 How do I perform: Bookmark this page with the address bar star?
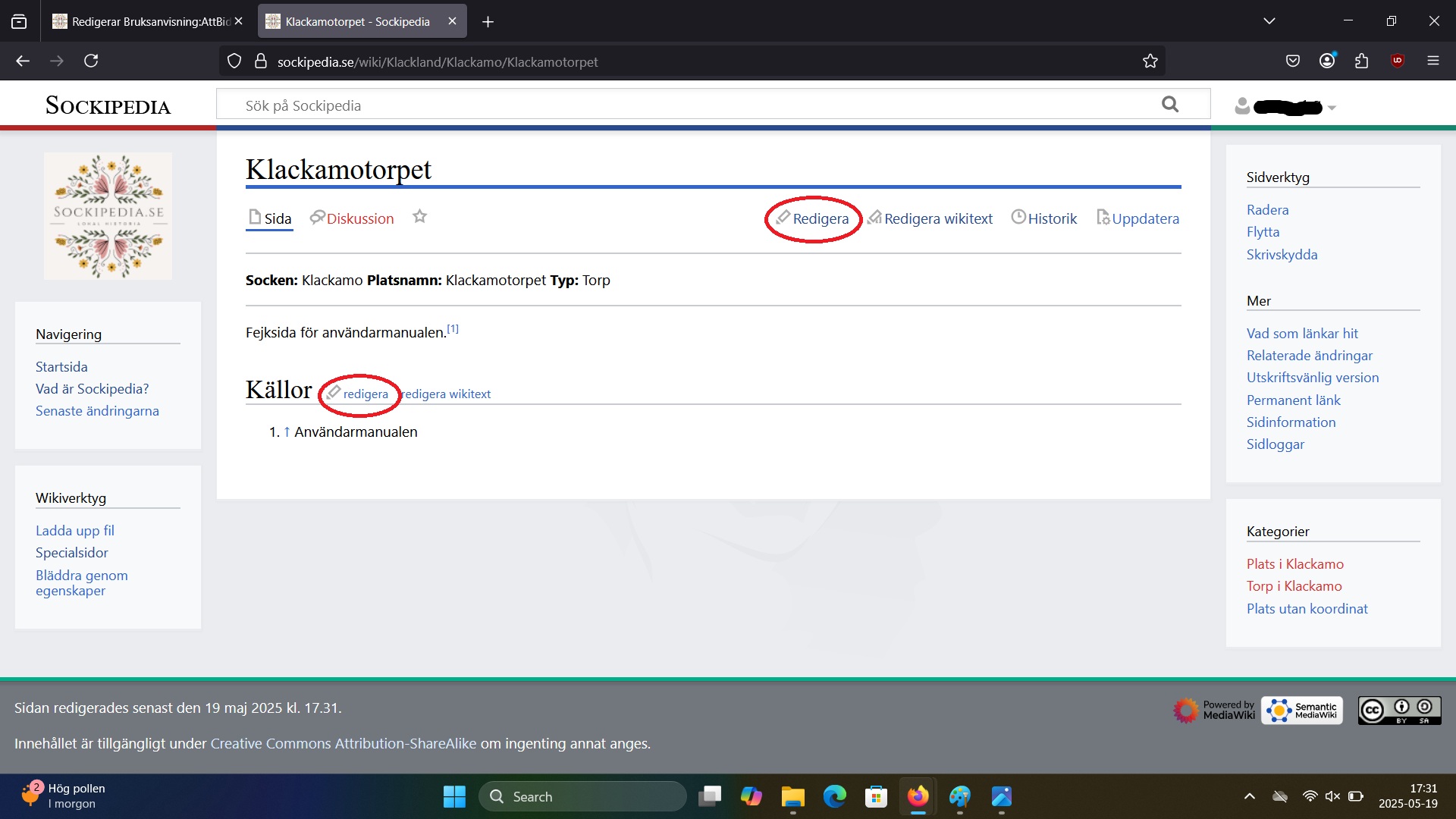(1150, 61)
